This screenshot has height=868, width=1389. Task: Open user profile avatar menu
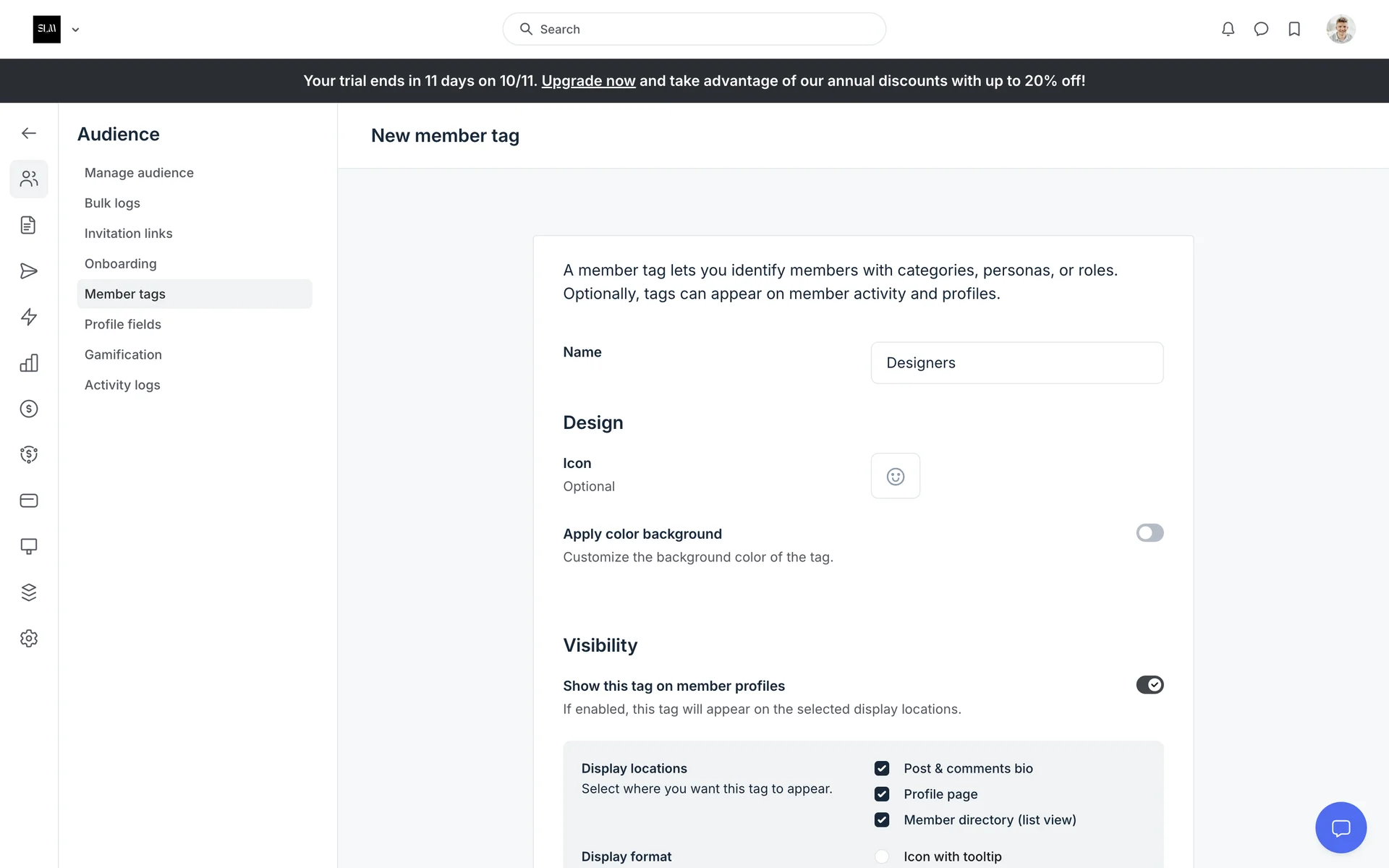pos(1340,29)
